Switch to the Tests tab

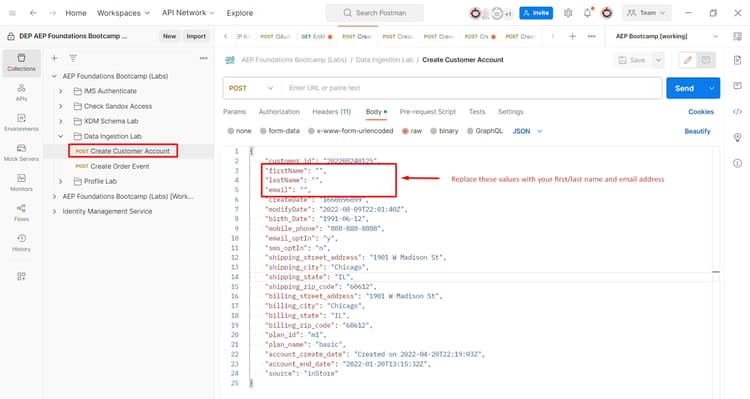pyautogui.click(x=477, y=111)
